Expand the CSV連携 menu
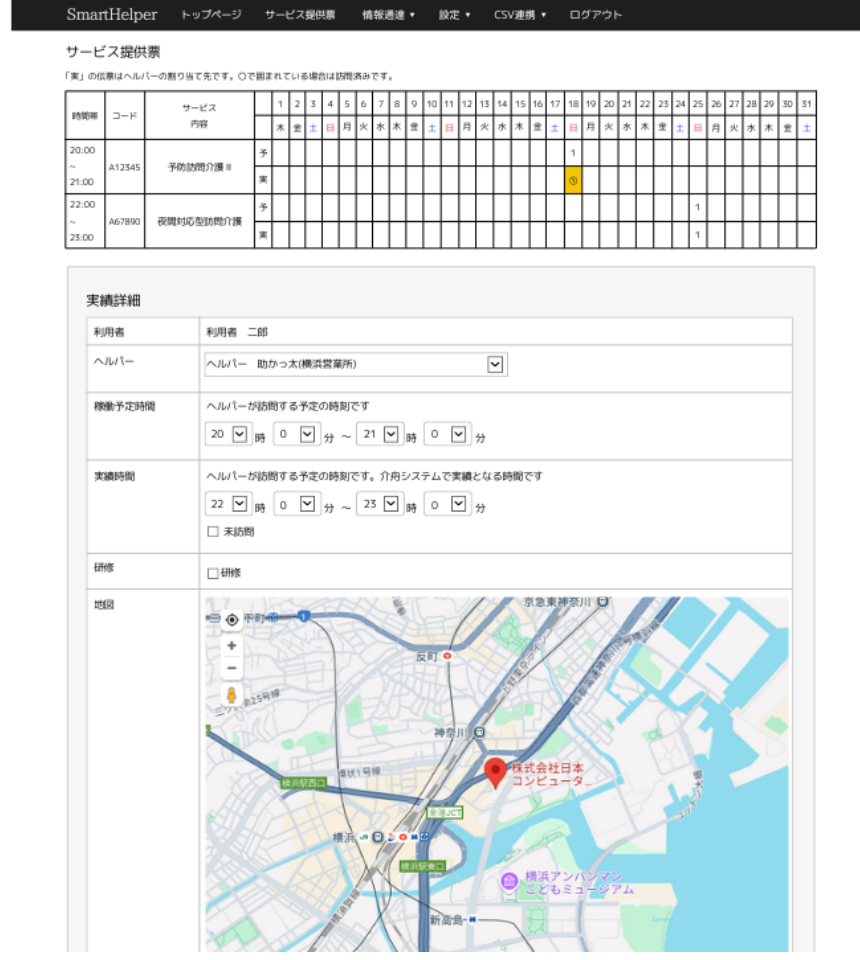The width and height of the screenshot is (860, 960). pyautogui.click(x=520, y=15)
